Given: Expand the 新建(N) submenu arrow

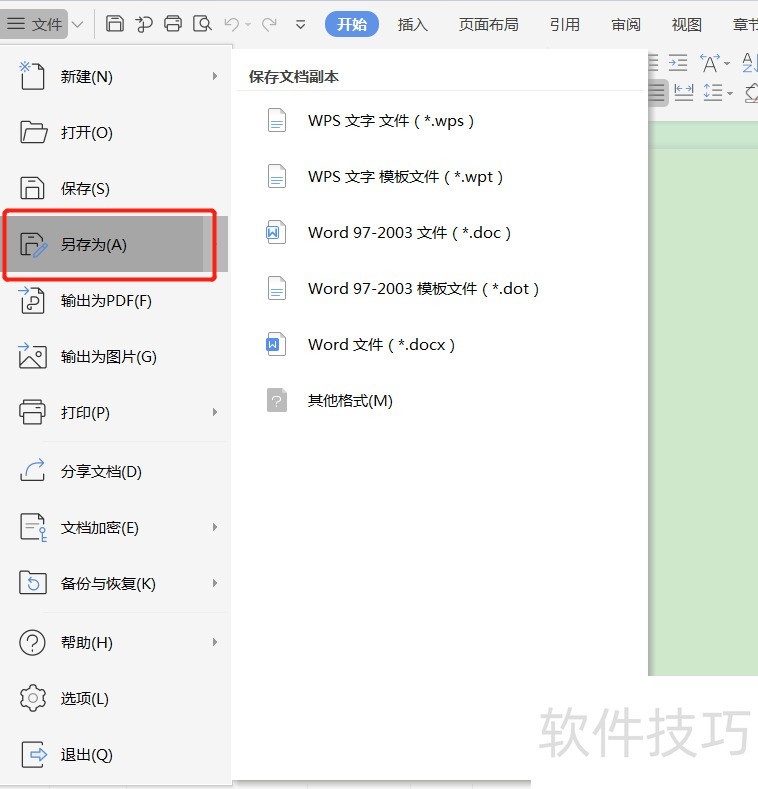Looking at the screenshot, I should pos(215,76).
